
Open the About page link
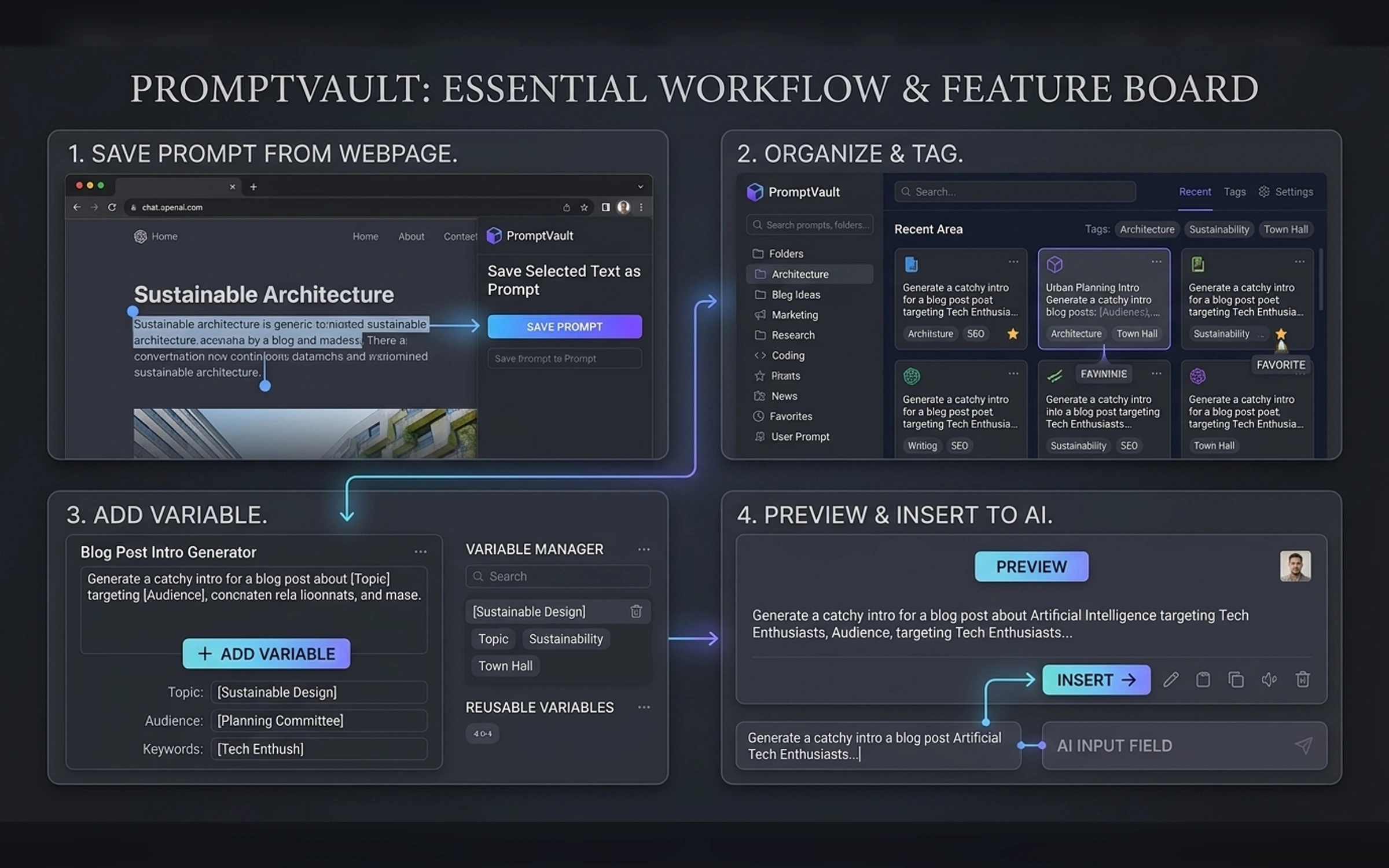(411, 236)
